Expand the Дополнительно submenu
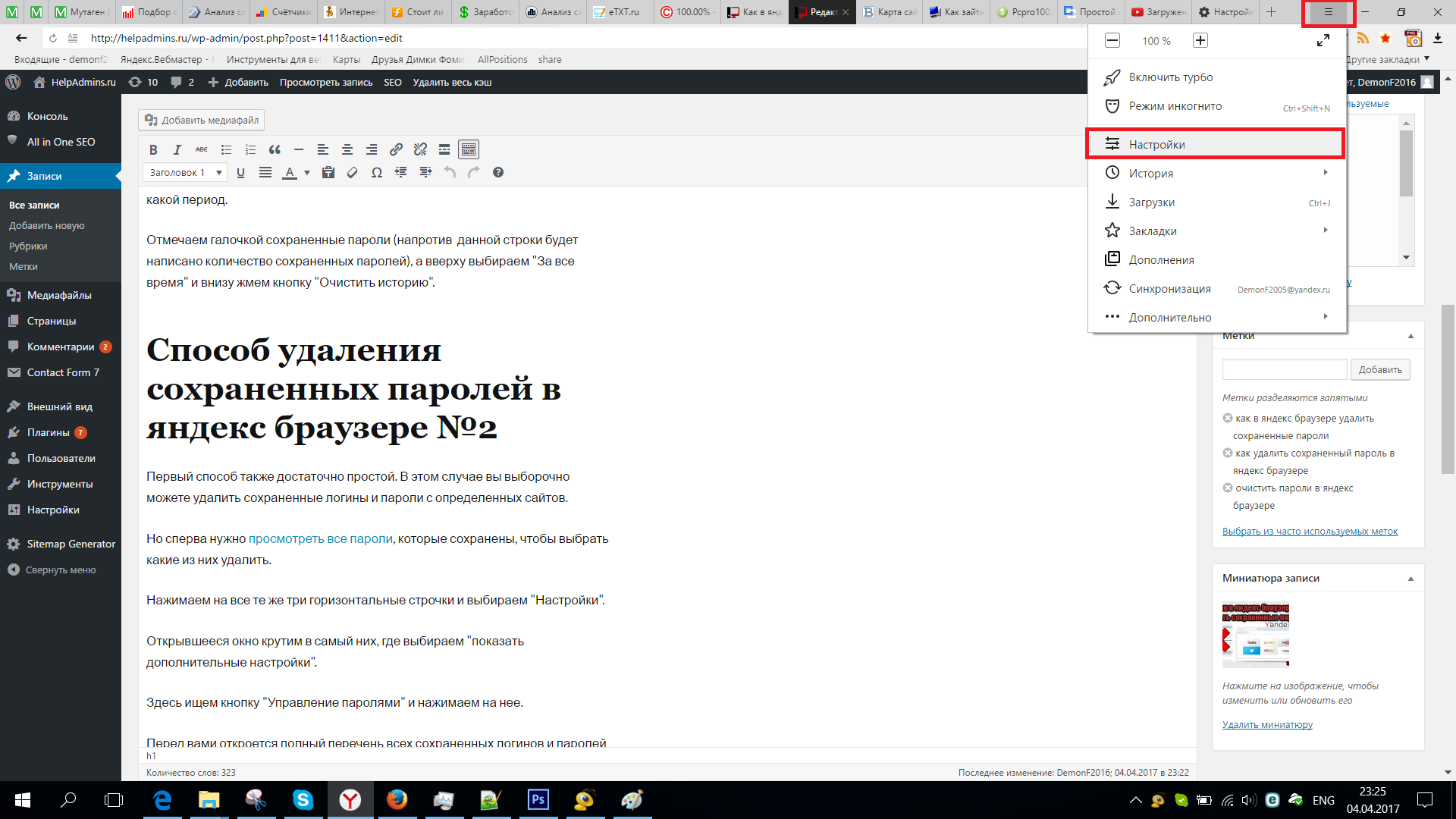This screenshot has width=1456, height=819. 1171,317
